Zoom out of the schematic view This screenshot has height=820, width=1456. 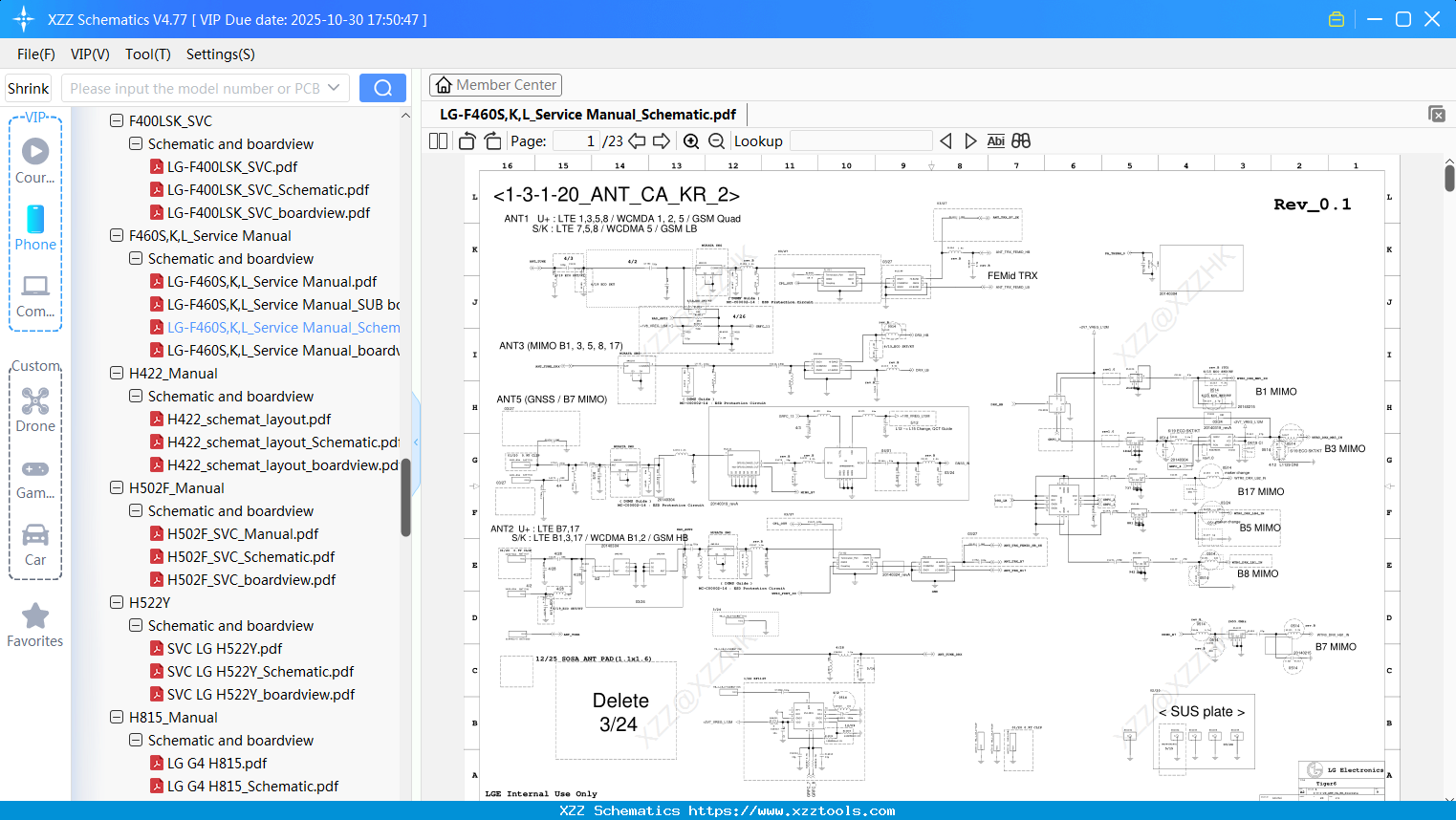click(x=714, y=140)
